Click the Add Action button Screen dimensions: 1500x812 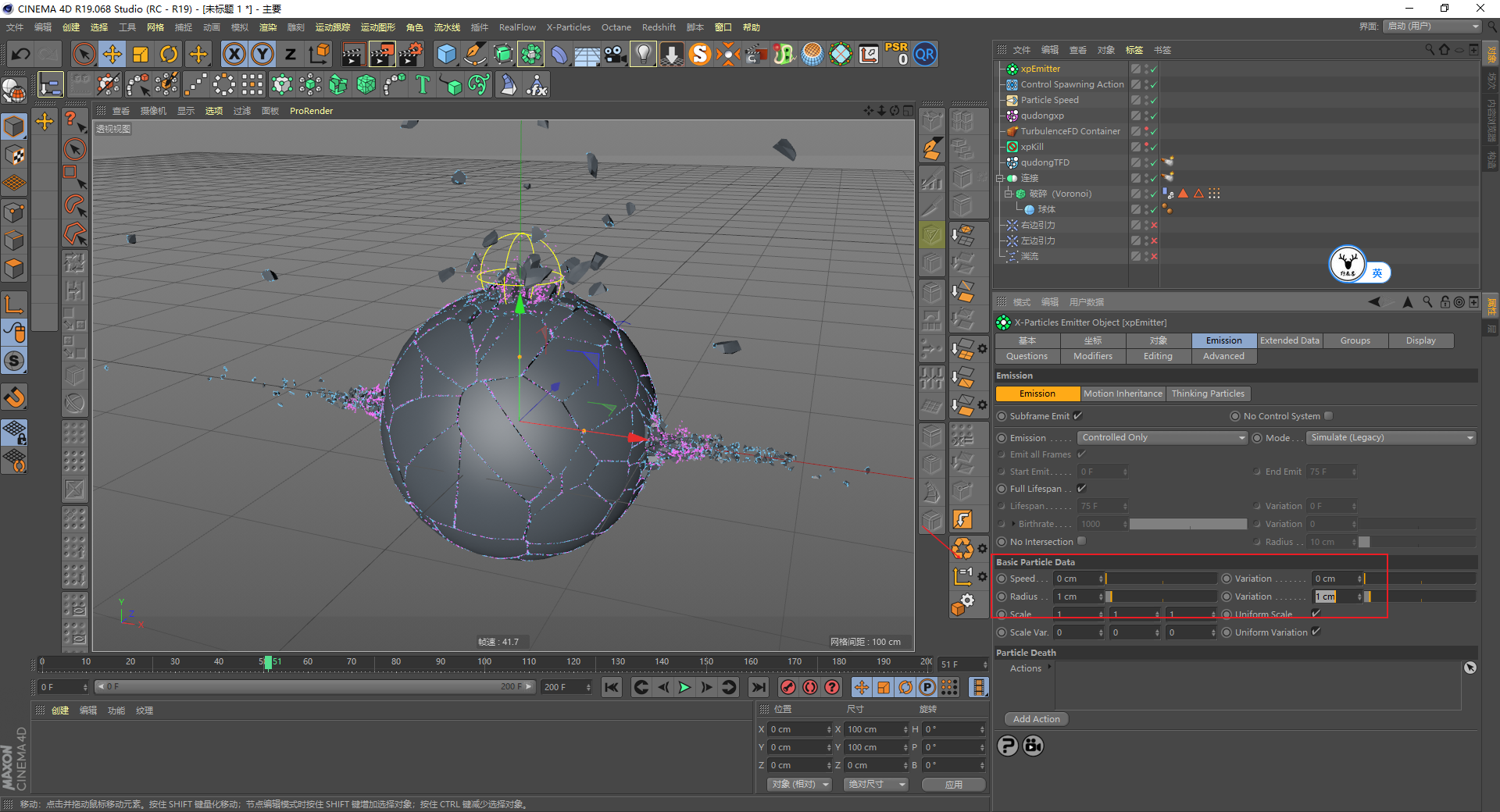(1037, 719)
